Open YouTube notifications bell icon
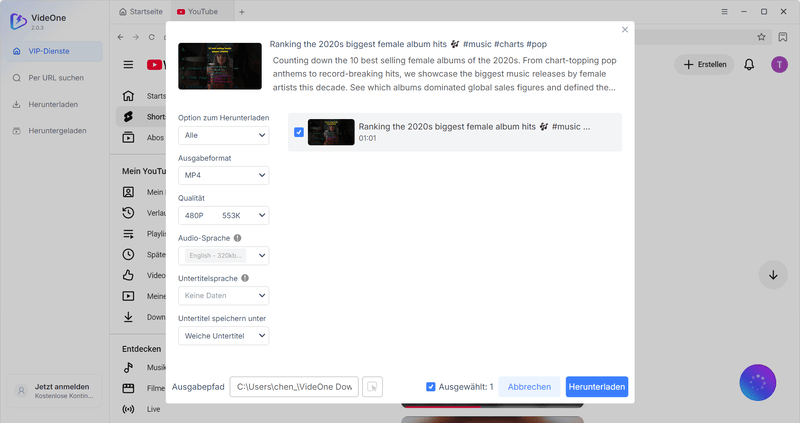This screenshot has width=800, height=423. (x=749, y=64)
